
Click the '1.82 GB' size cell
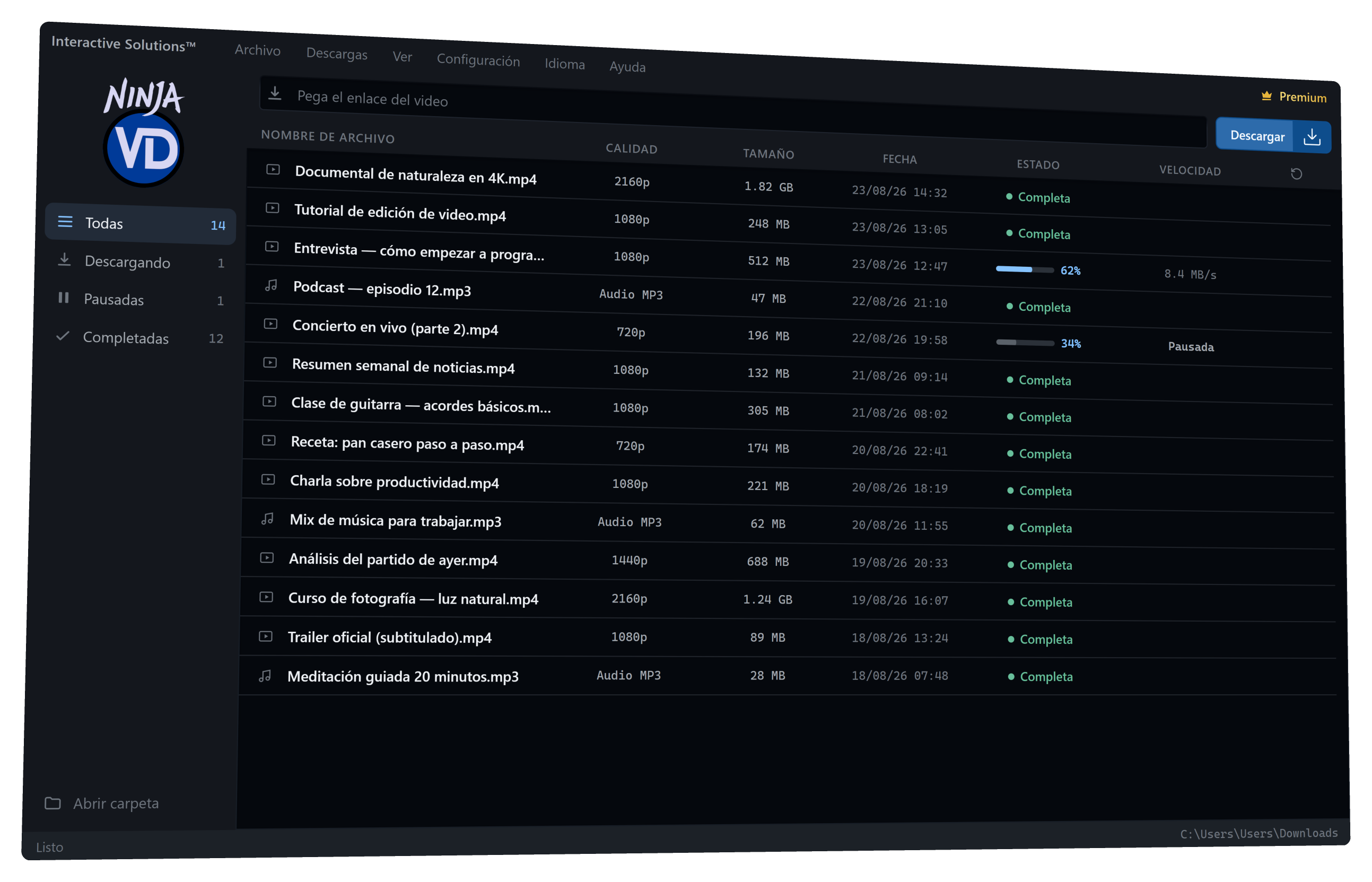[768, 186]
